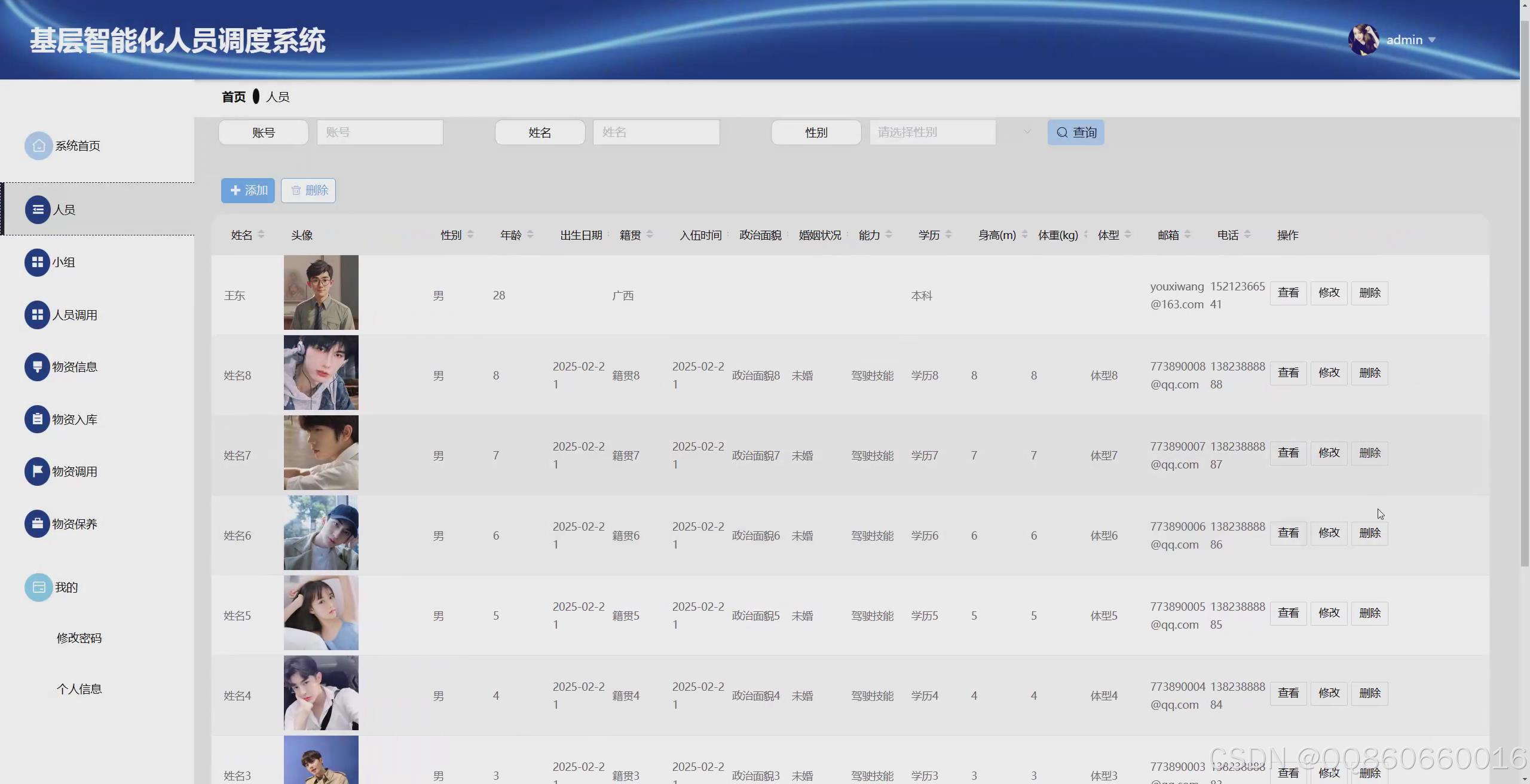Click the page vertical scrollbar
This screenshot has height=784, width=1530.
pyautogui.click(x=1525, y=293)
